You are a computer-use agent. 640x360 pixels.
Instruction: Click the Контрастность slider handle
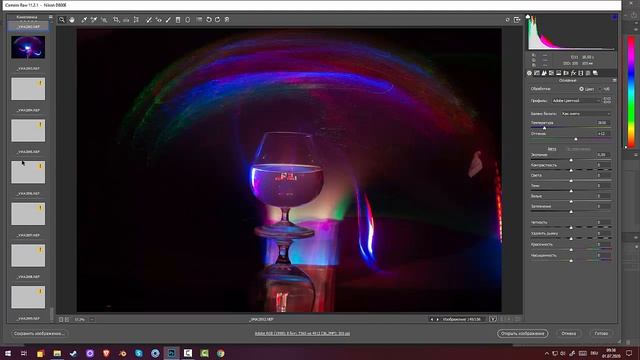pos(571,170)
